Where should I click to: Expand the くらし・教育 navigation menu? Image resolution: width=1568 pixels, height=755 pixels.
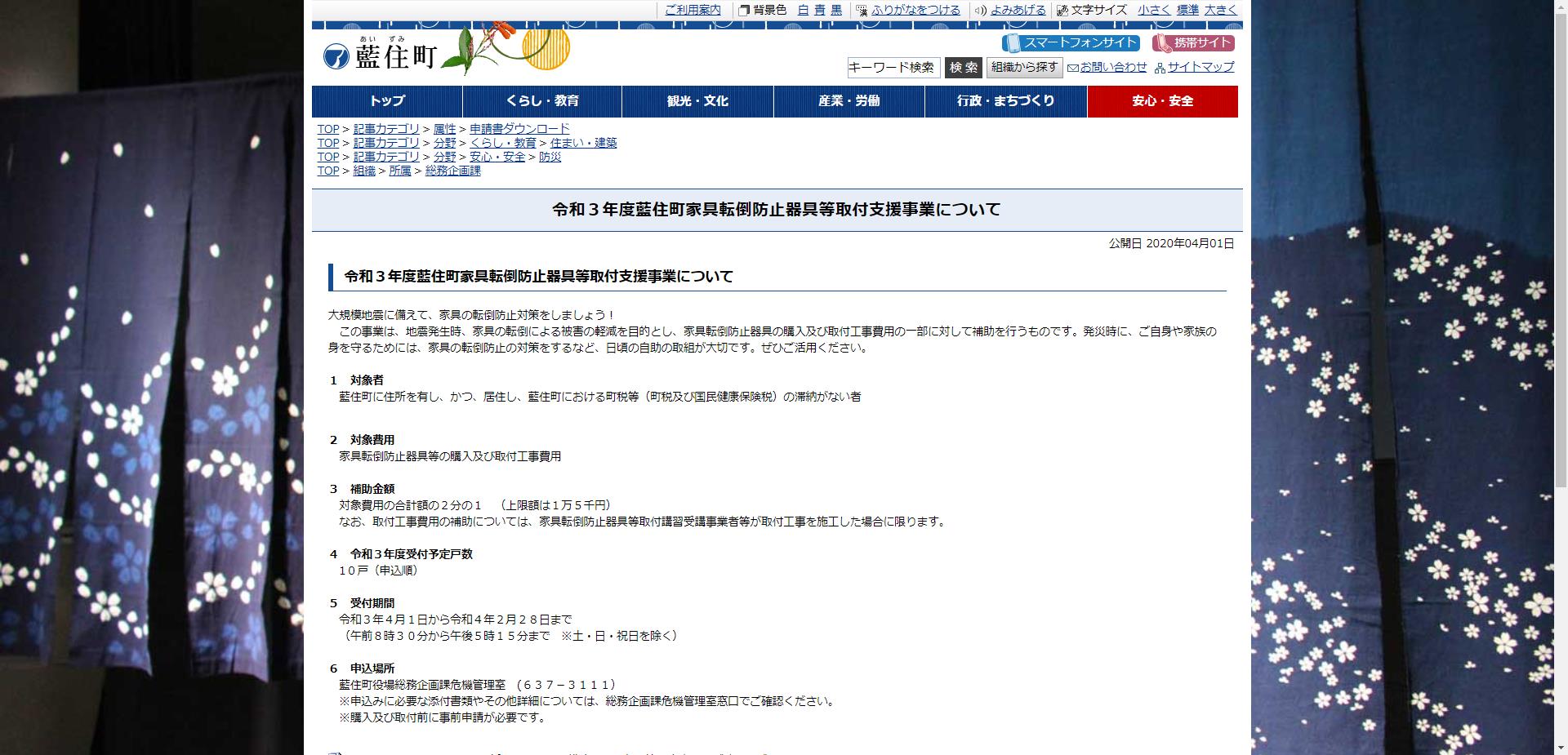click(x=545, y=101)
